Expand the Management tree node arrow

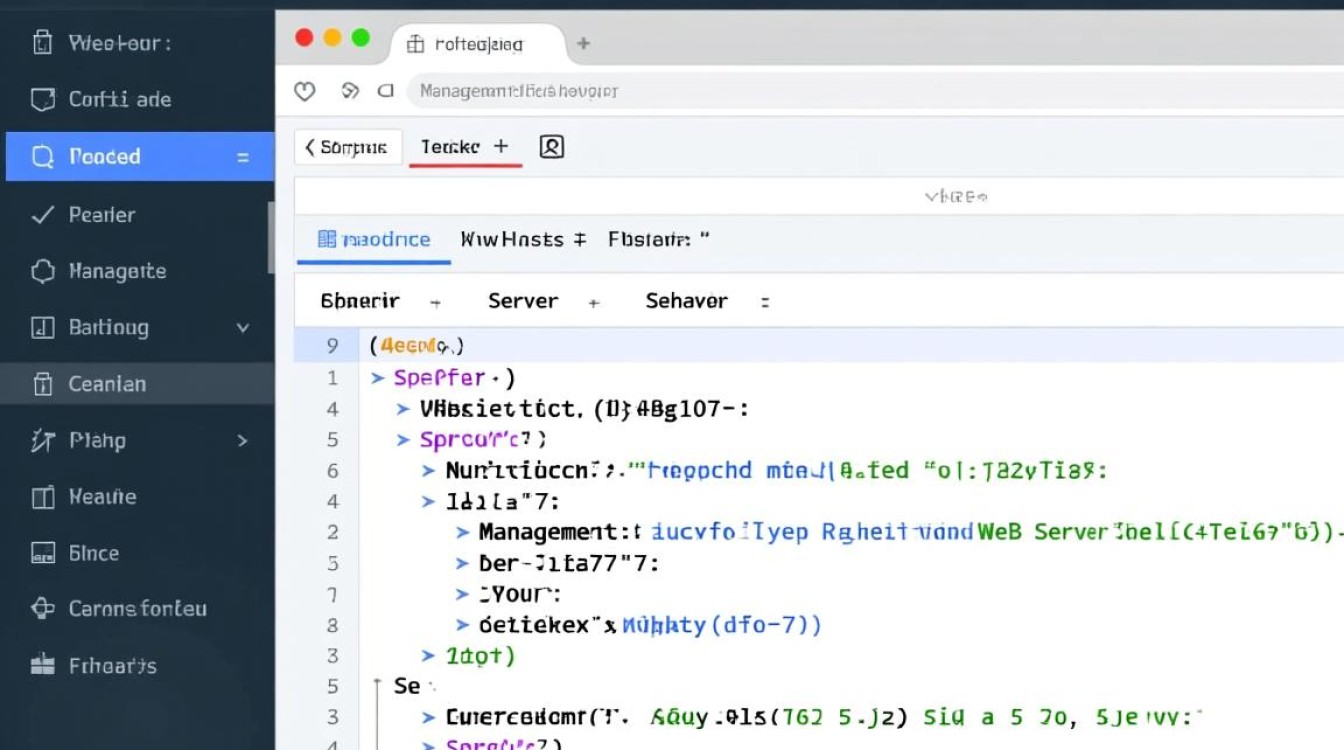pyautogui.click(x=462, y=533)
